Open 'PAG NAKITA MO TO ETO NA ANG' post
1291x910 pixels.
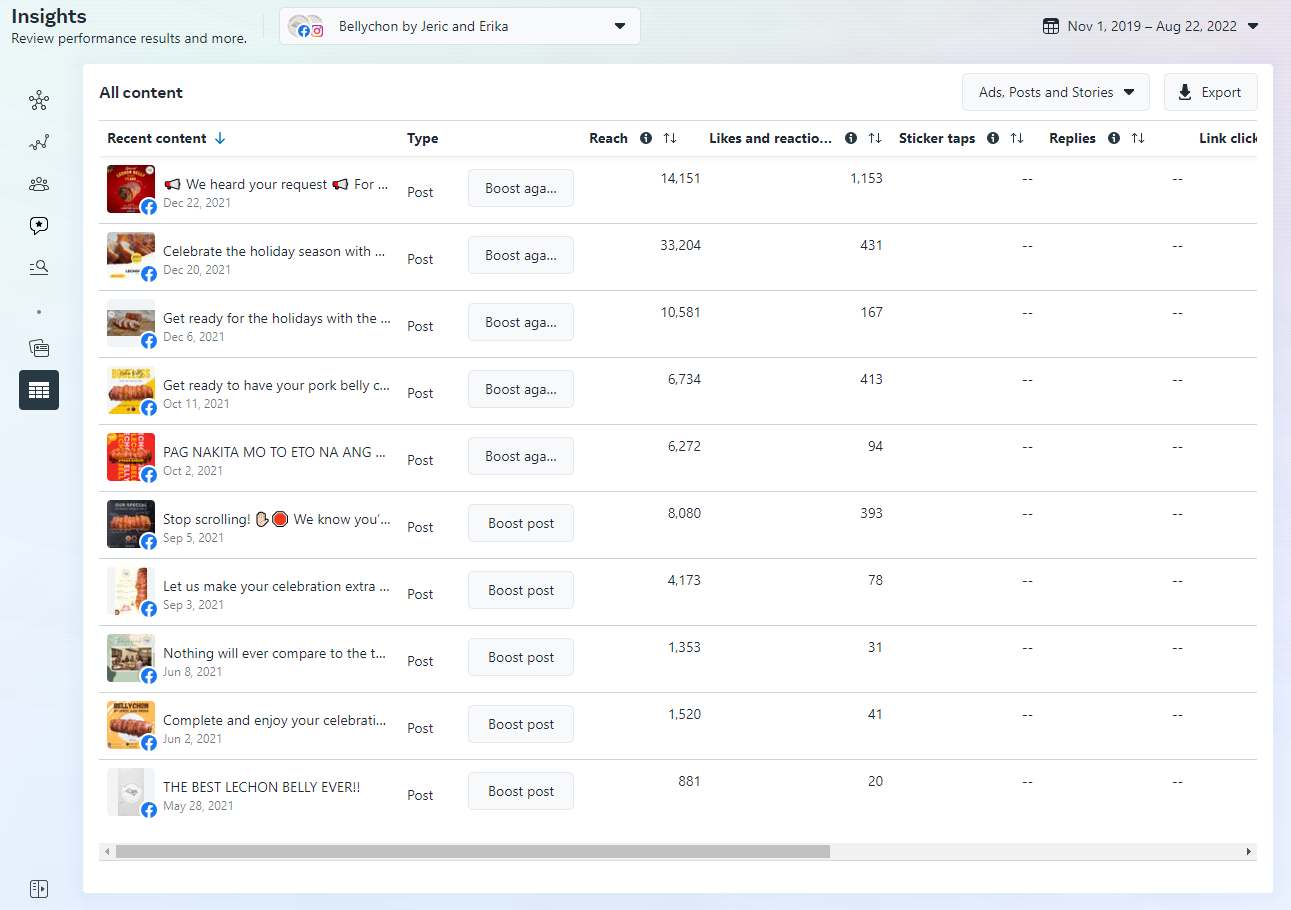coord(275,452)
